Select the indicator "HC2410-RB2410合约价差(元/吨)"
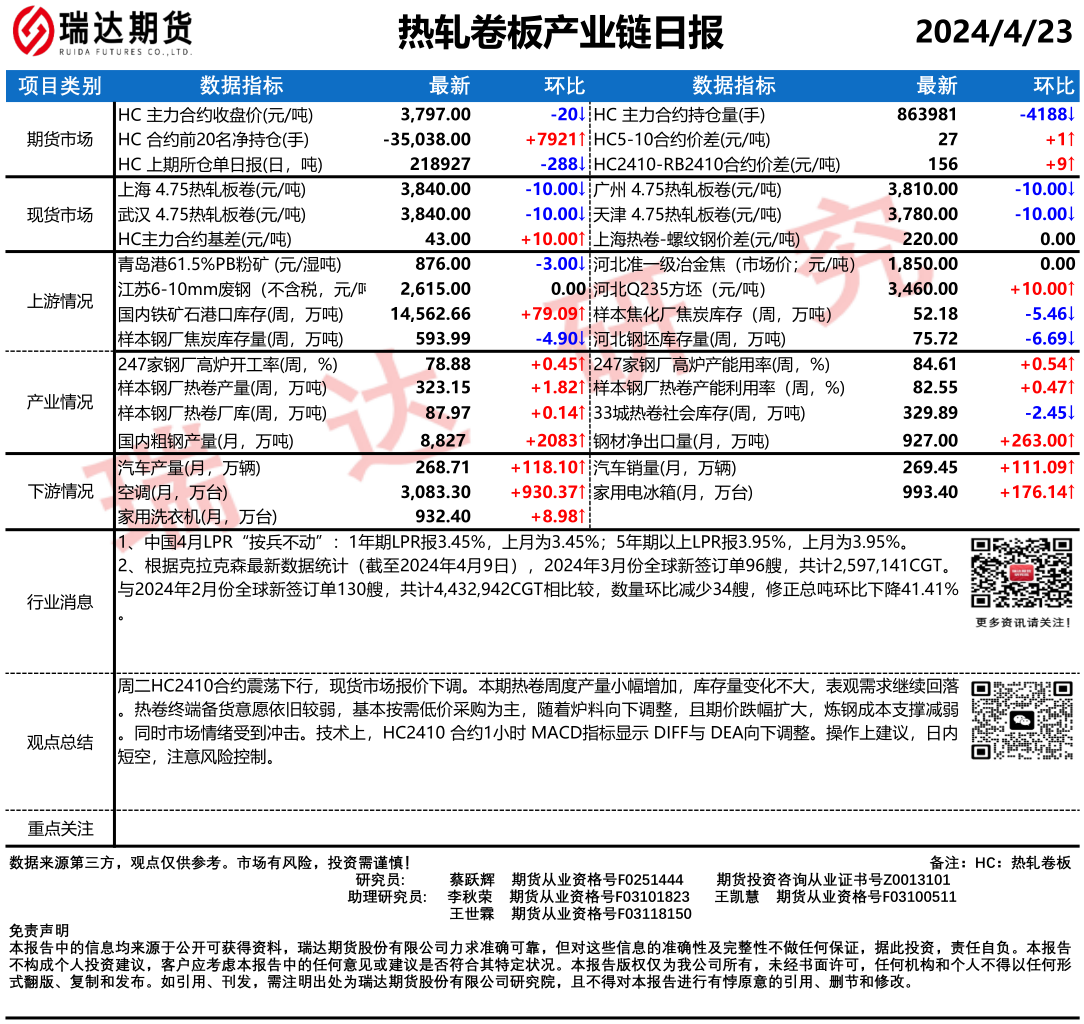Image resolution: width=1084 pixels, height=1024 pixels. point(717,165)
